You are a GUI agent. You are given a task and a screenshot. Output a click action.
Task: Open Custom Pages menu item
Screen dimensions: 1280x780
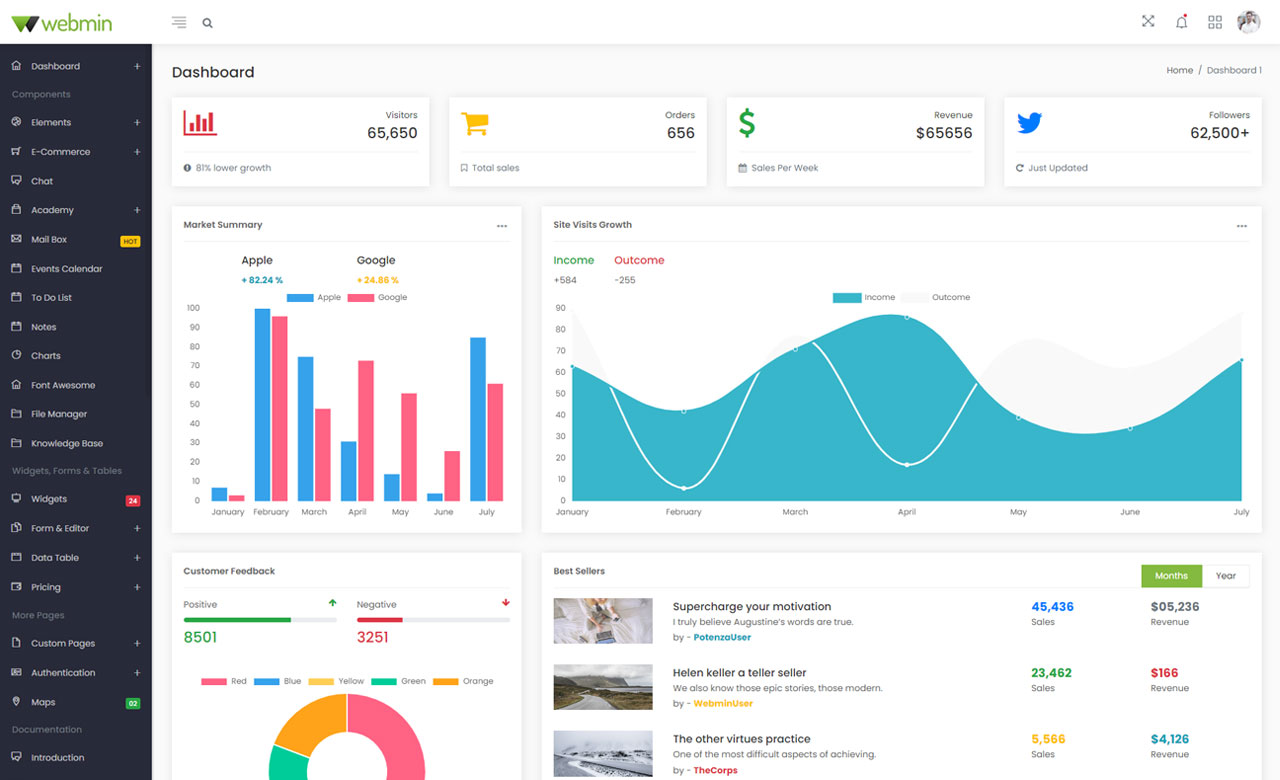76,643
